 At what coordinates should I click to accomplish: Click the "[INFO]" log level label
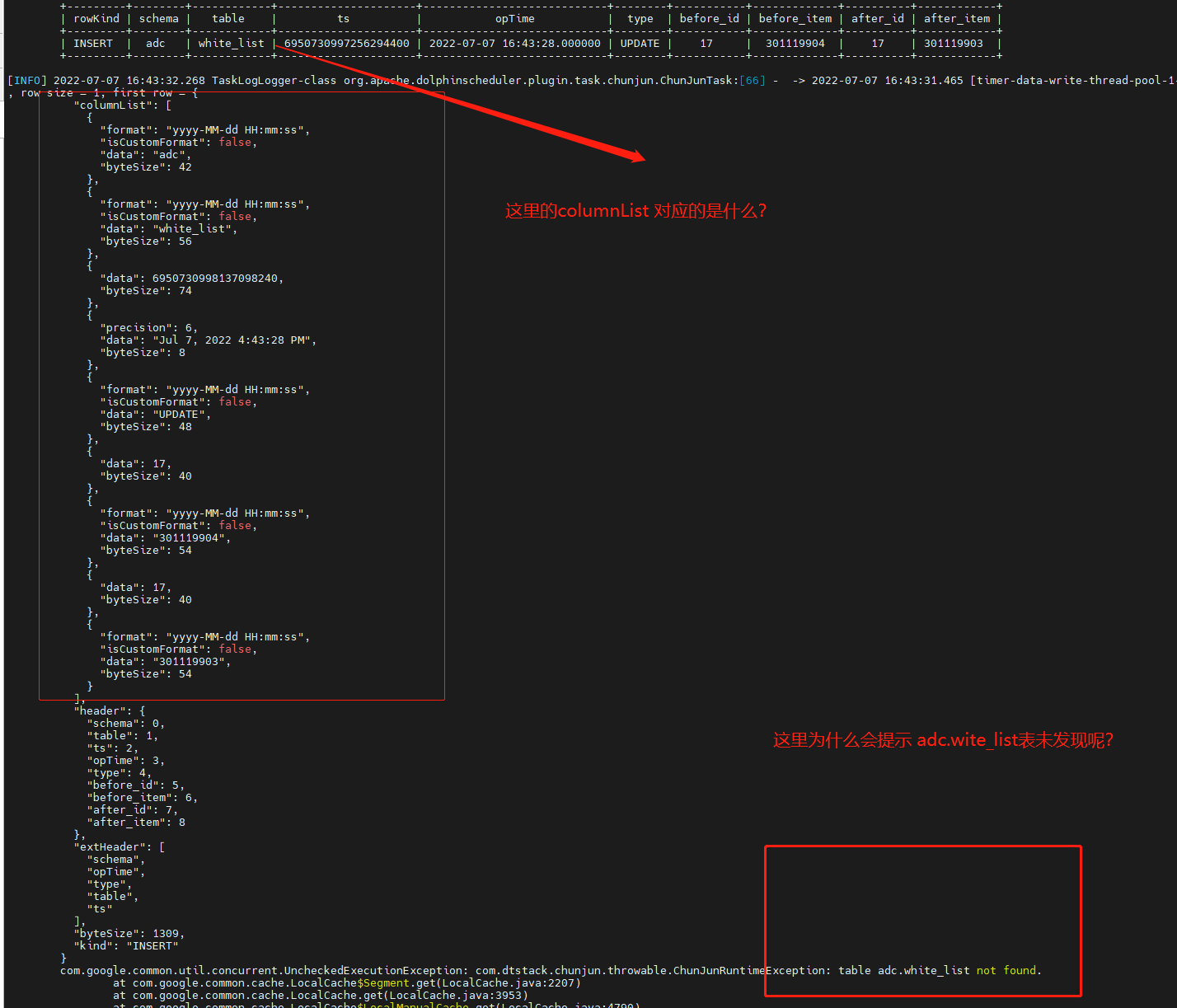pyautogui.click(x=26, y=80)
